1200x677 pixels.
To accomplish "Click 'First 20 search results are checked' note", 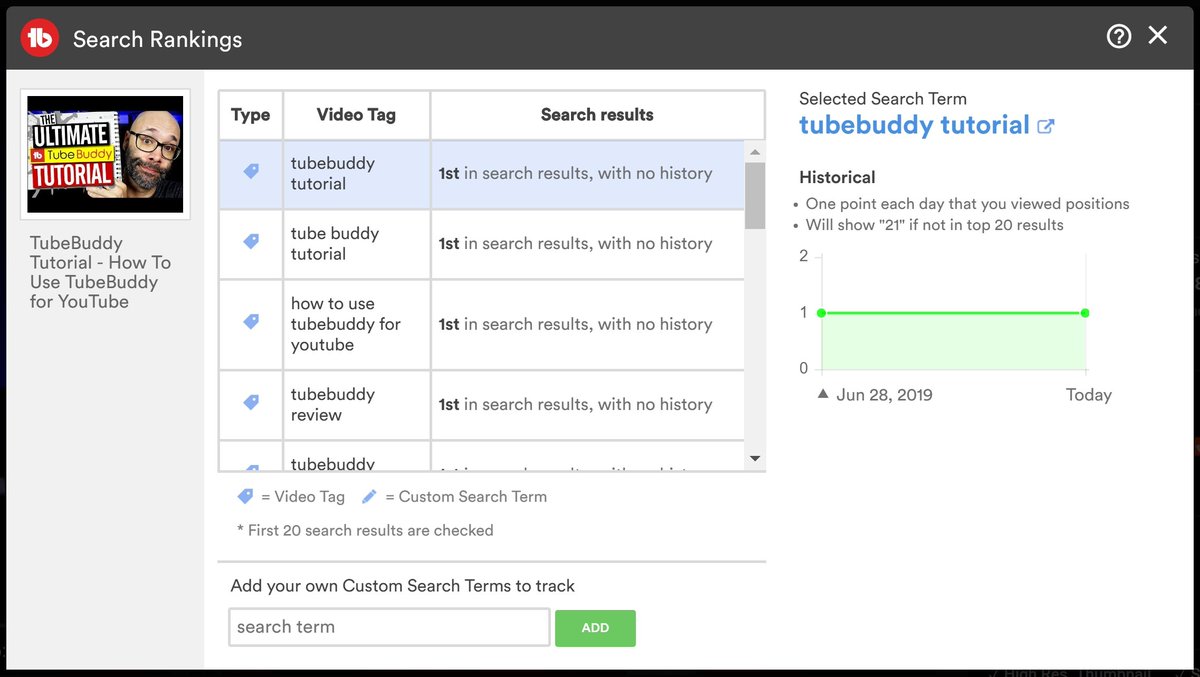I will tap(365, 530).
